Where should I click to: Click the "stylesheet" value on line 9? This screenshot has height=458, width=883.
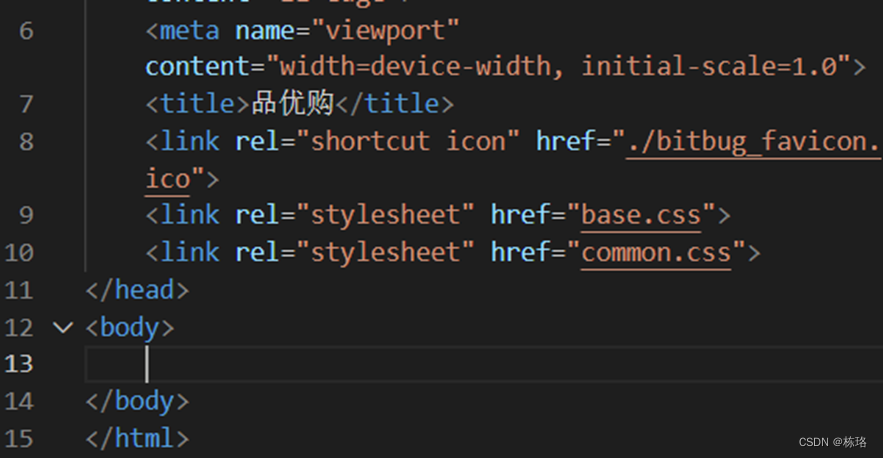point(386,215)
